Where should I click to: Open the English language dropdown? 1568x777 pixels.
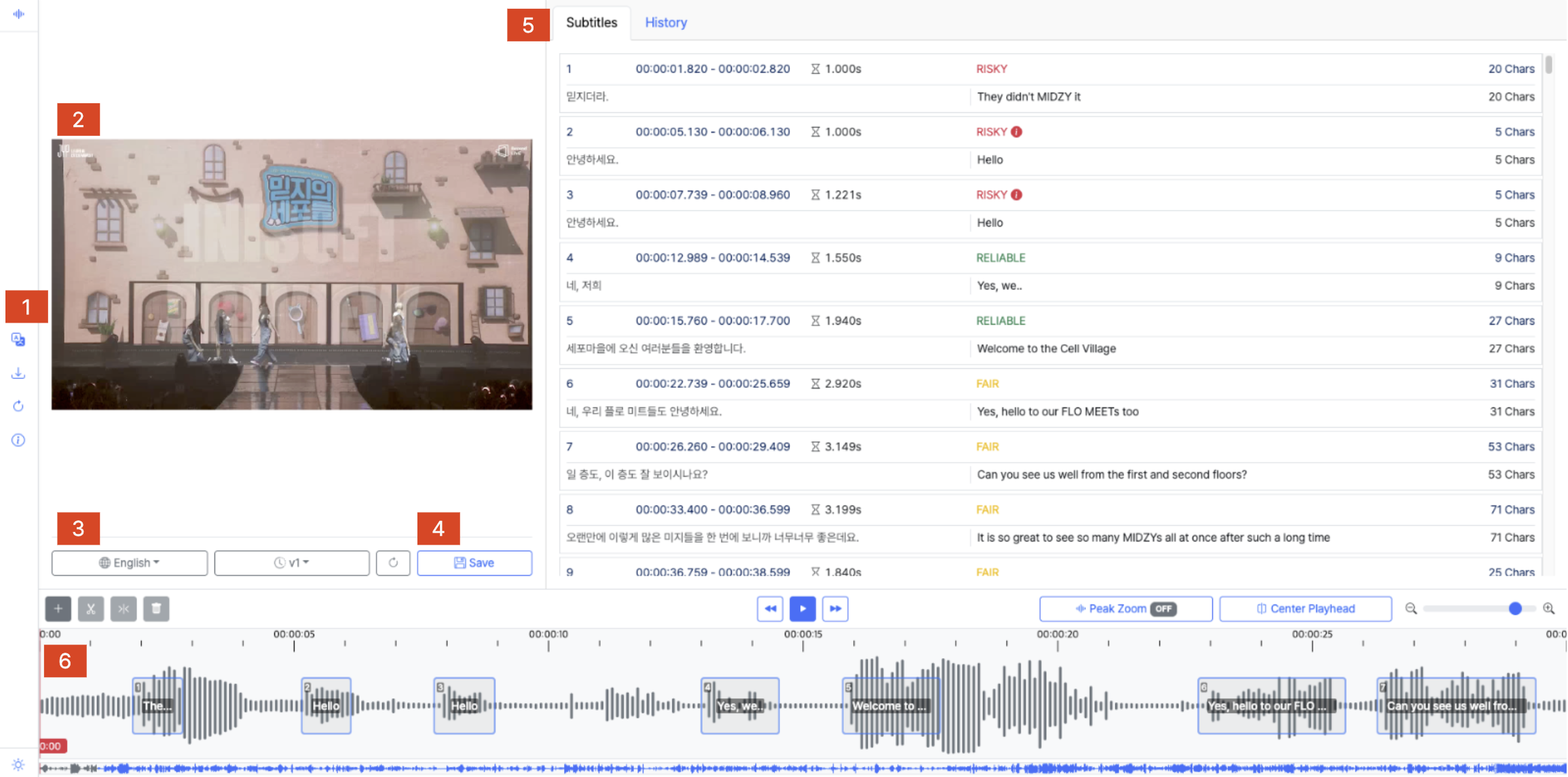(130, 562)
